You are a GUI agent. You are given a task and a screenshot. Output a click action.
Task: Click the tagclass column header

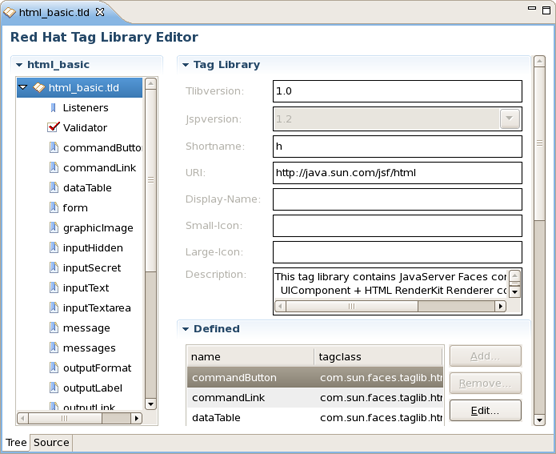pos(378,356)
